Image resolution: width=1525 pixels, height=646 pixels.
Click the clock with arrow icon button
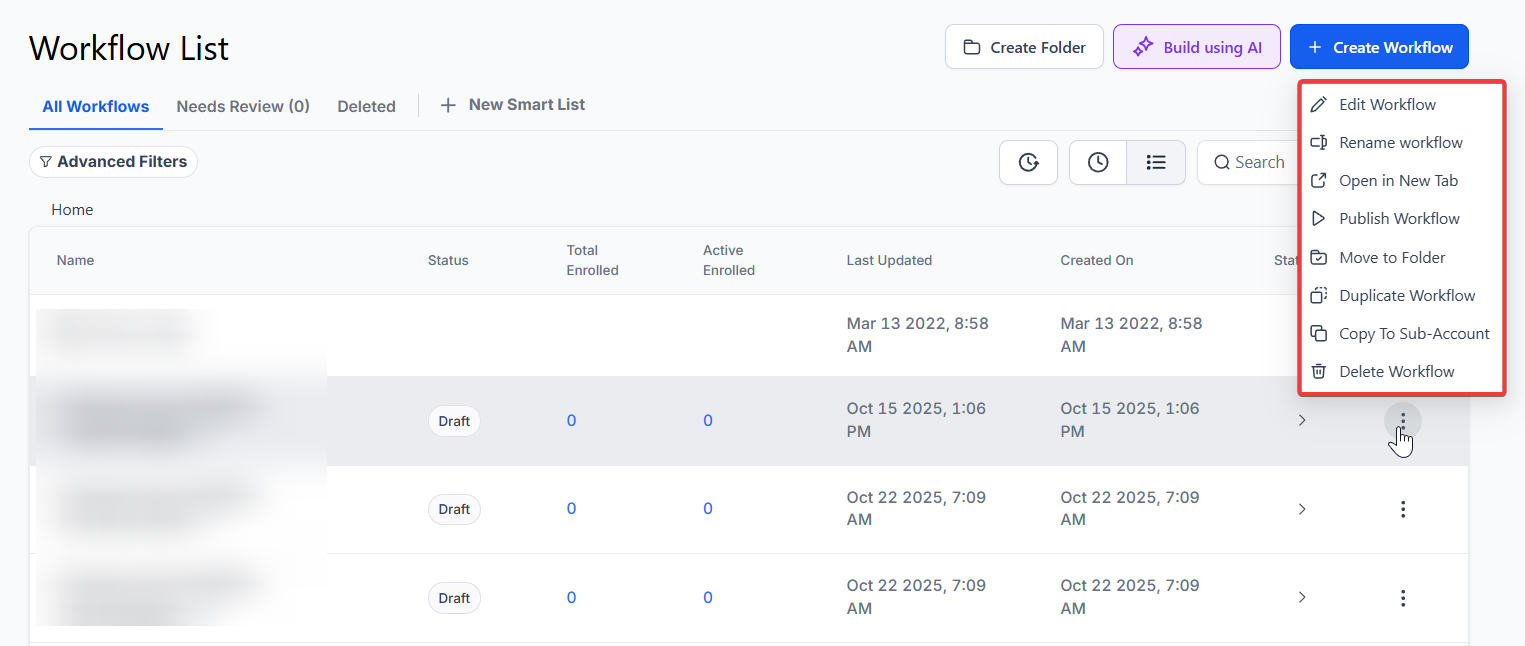point(1028,162)
